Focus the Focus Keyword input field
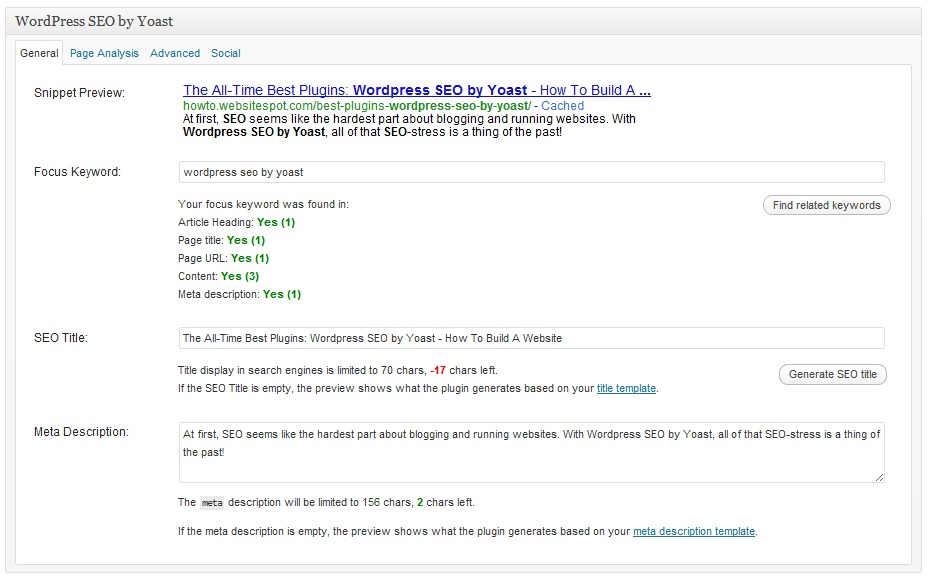 click(x=531, y=172)
